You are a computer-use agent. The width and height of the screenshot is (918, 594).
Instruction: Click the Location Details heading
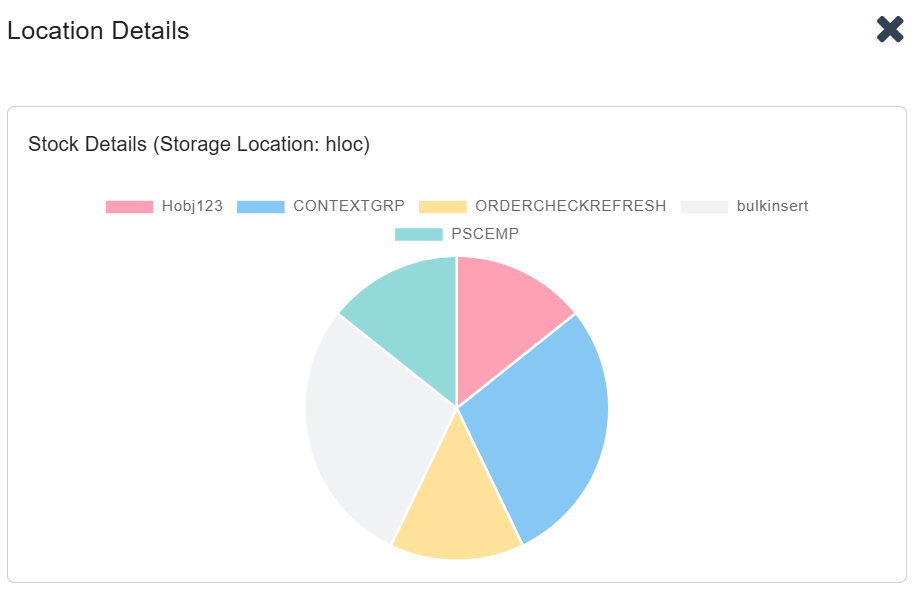98,31
